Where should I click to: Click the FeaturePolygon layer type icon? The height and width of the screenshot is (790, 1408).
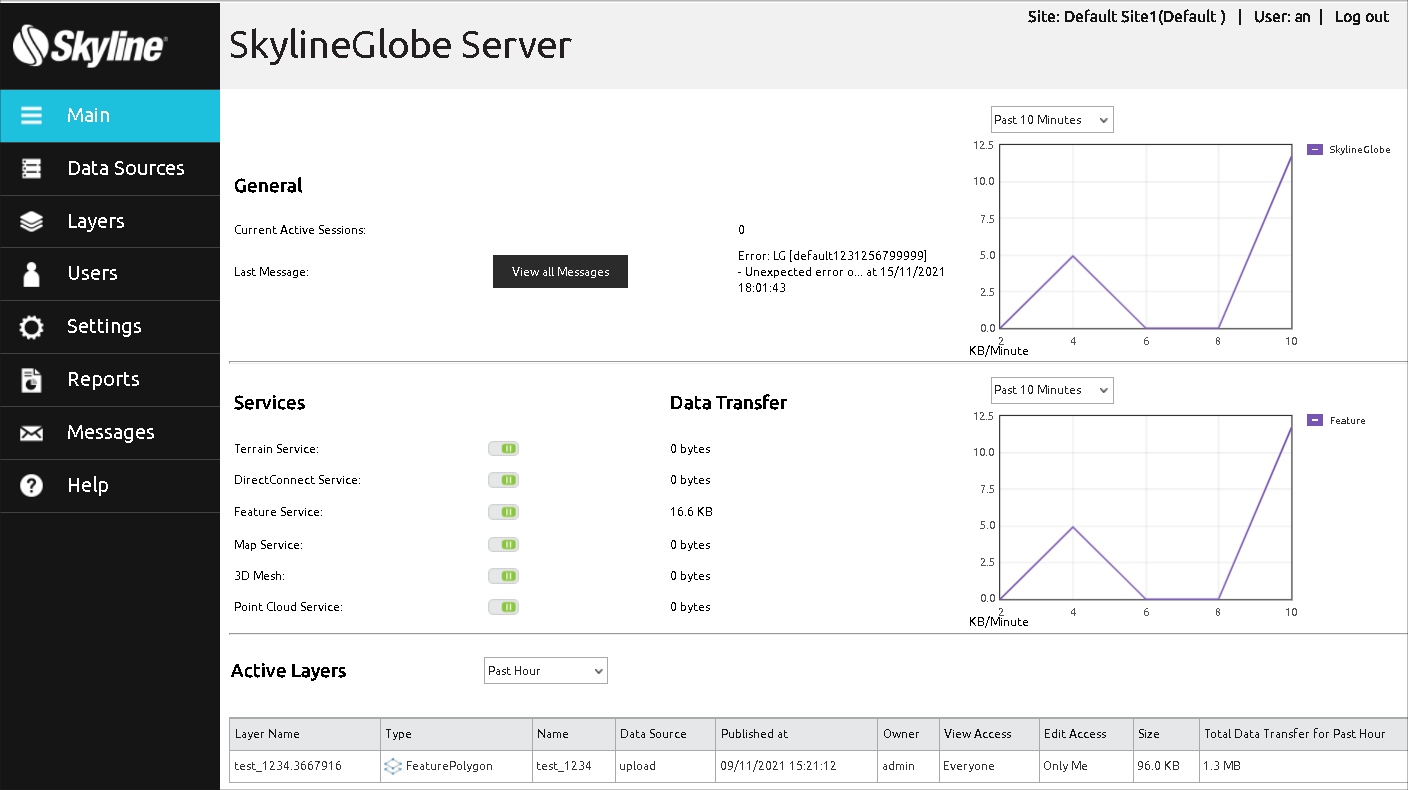(393, 766)
